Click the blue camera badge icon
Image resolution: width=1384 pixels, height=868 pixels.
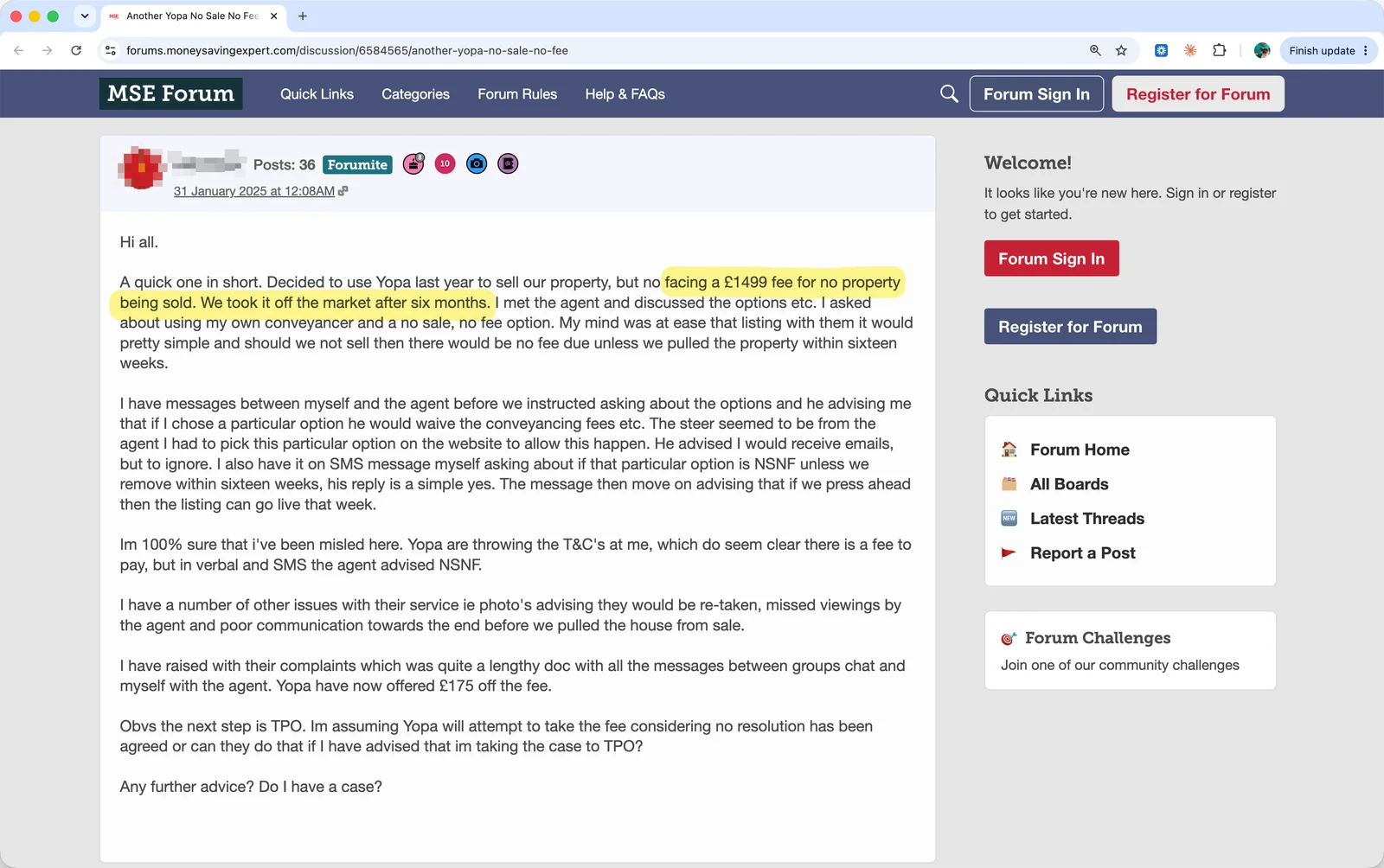click(477, 163)
